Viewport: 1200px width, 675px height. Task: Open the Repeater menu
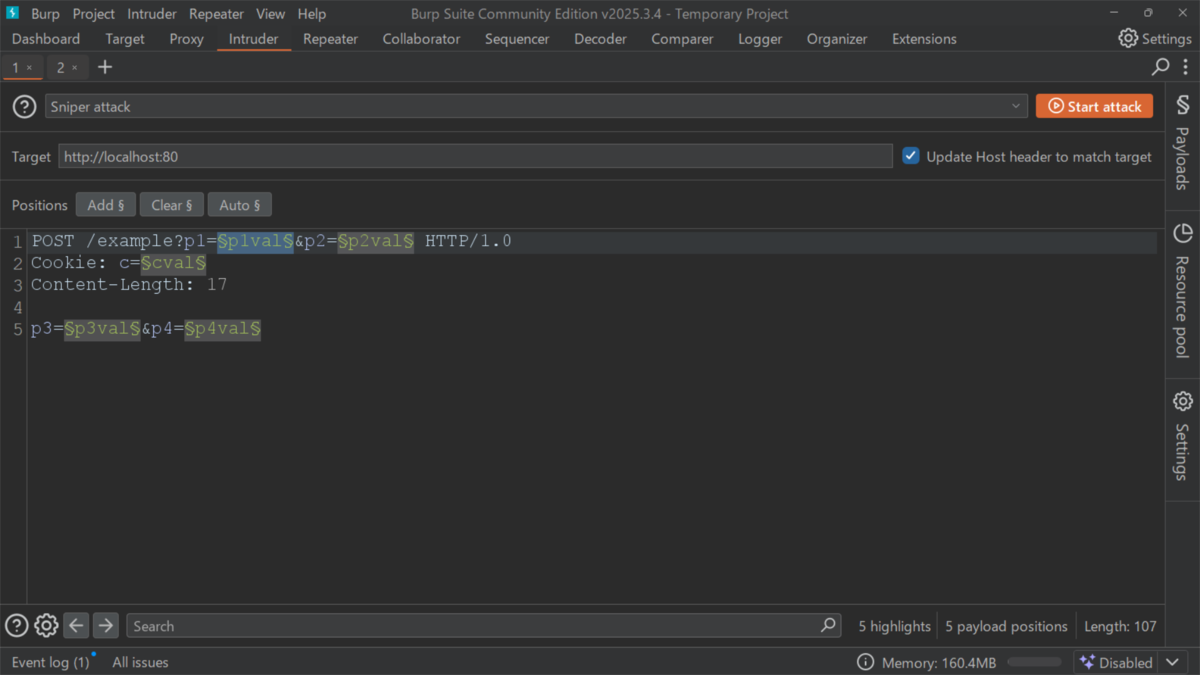[x=216, y=14]
